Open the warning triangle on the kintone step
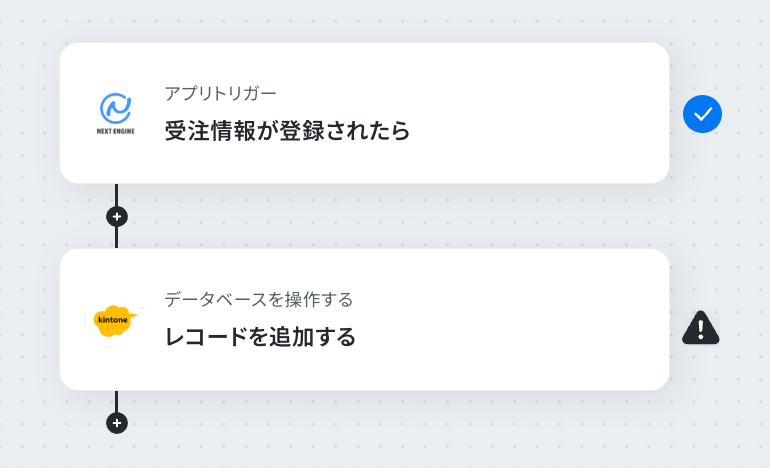The image size is (770, 468). coord(701,327)
